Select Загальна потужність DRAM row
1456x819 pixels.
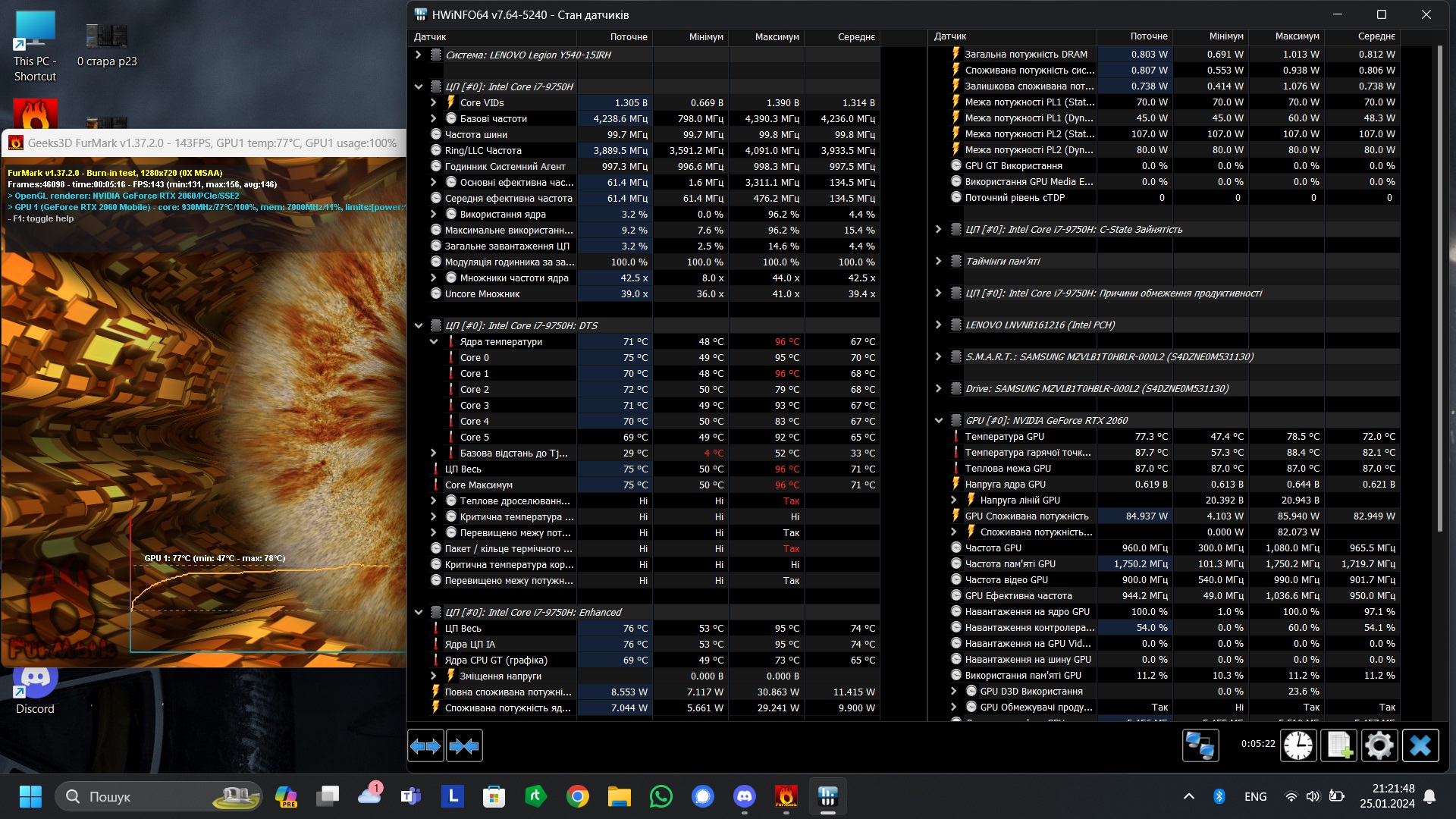tap(1165, 54)
